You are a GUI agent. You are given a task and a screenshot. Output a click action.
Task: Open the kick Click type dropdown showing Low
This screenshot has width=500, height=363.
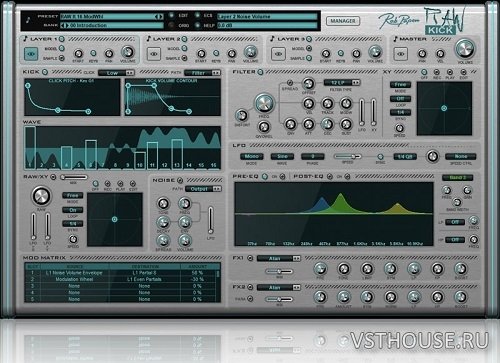coord(116,73)
